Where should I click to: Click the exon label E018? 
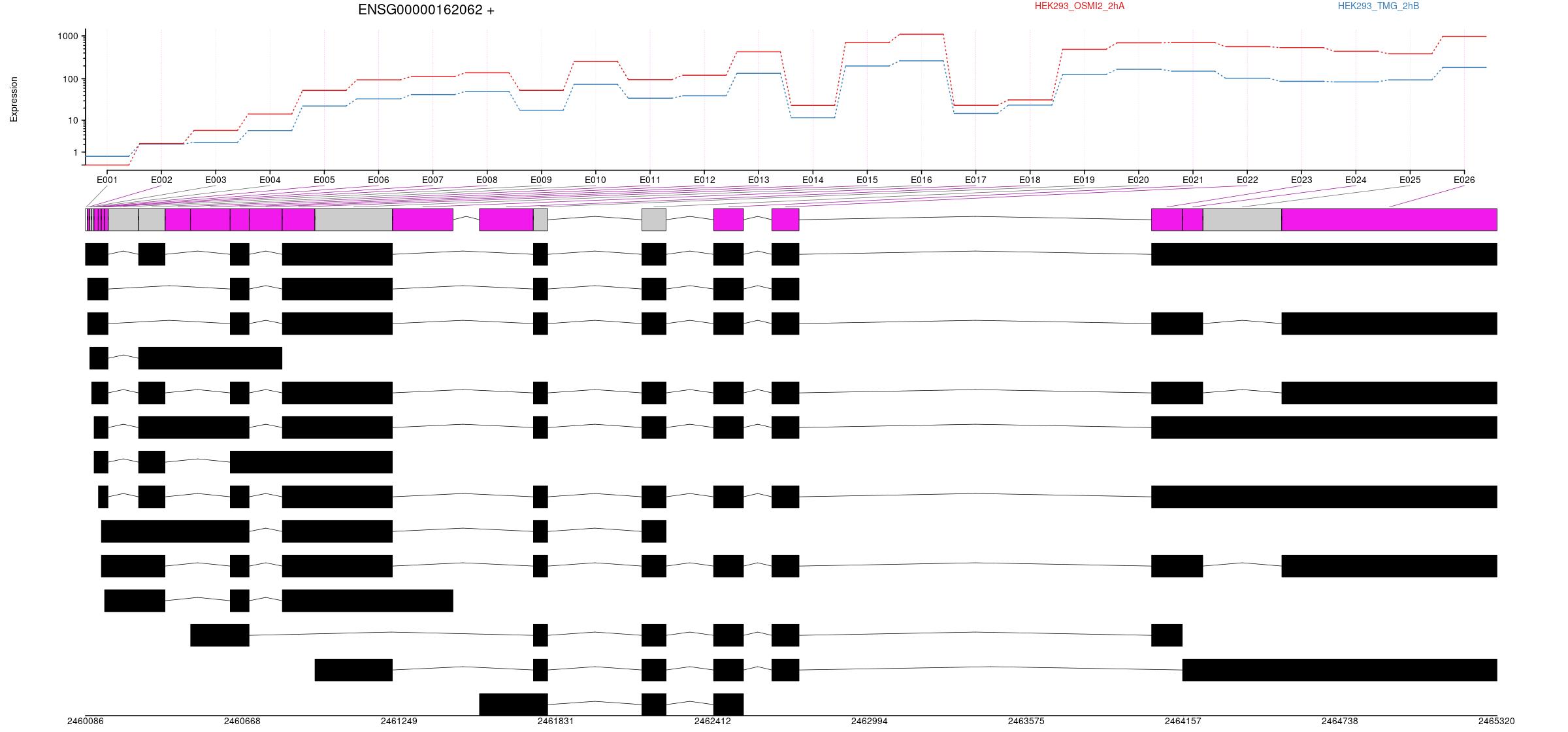point(1030,180)
